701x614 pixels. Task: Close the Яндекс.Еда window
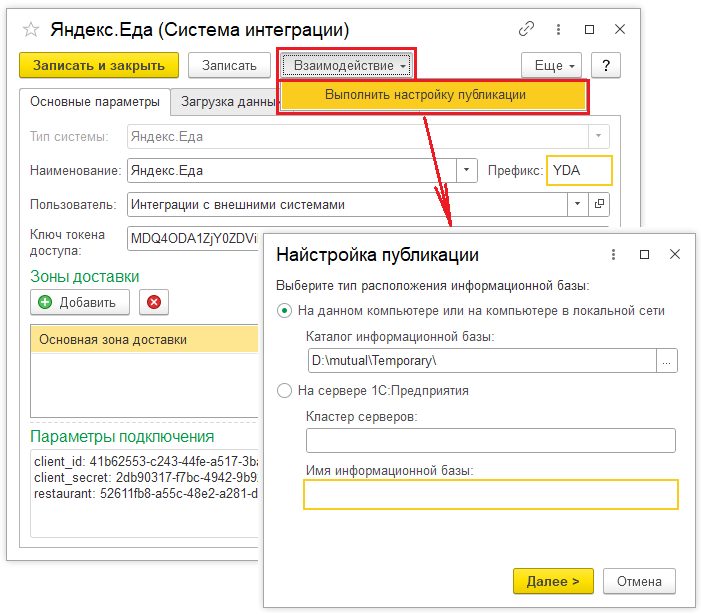pyautogui.click(x=620, y=30)
